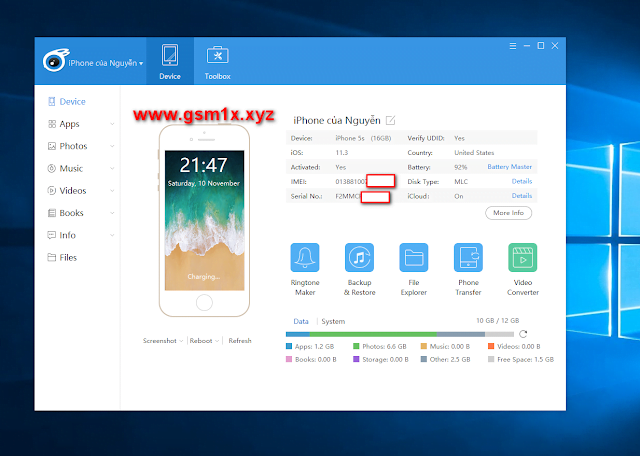Screen dimensions: 640x456
Task: Switch to the System storage tab
Action: [x=333, y=321]
